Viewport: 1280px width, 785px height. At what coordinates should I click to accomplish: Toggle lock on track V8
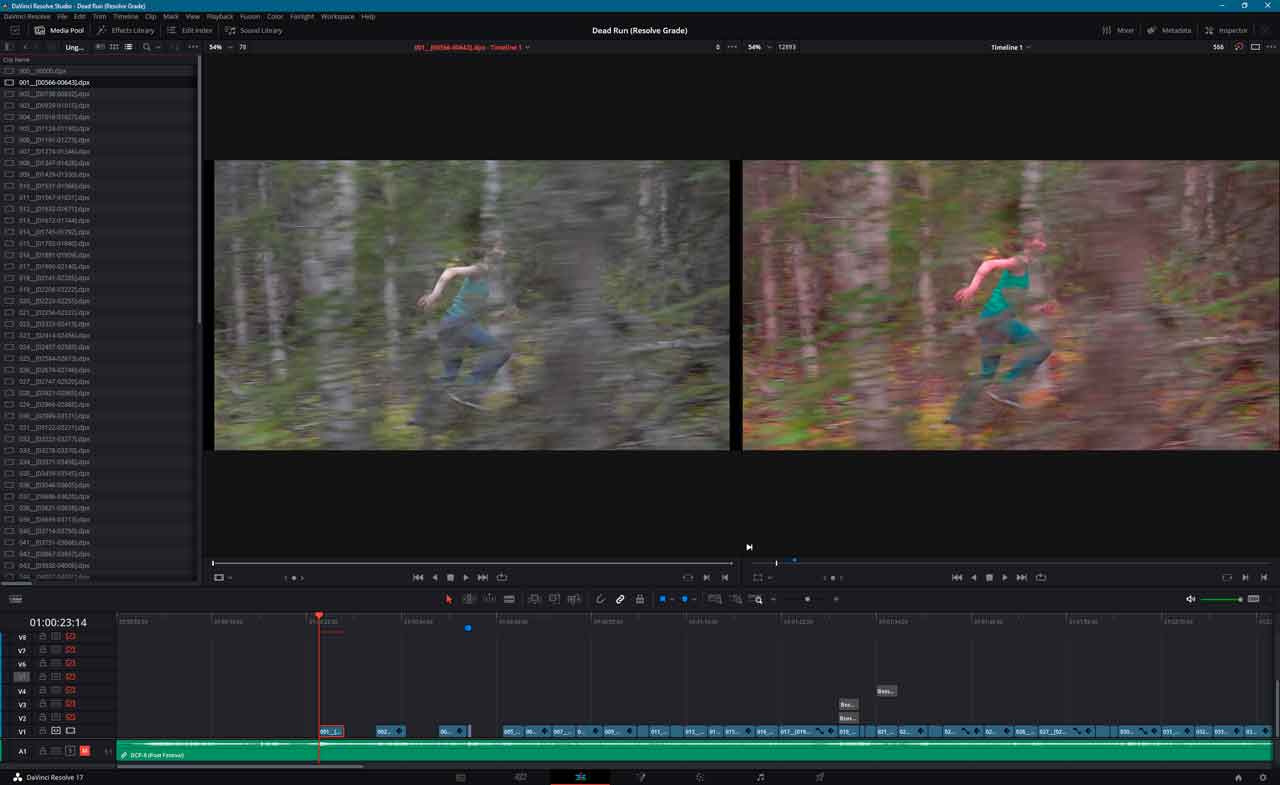point(43,636)
